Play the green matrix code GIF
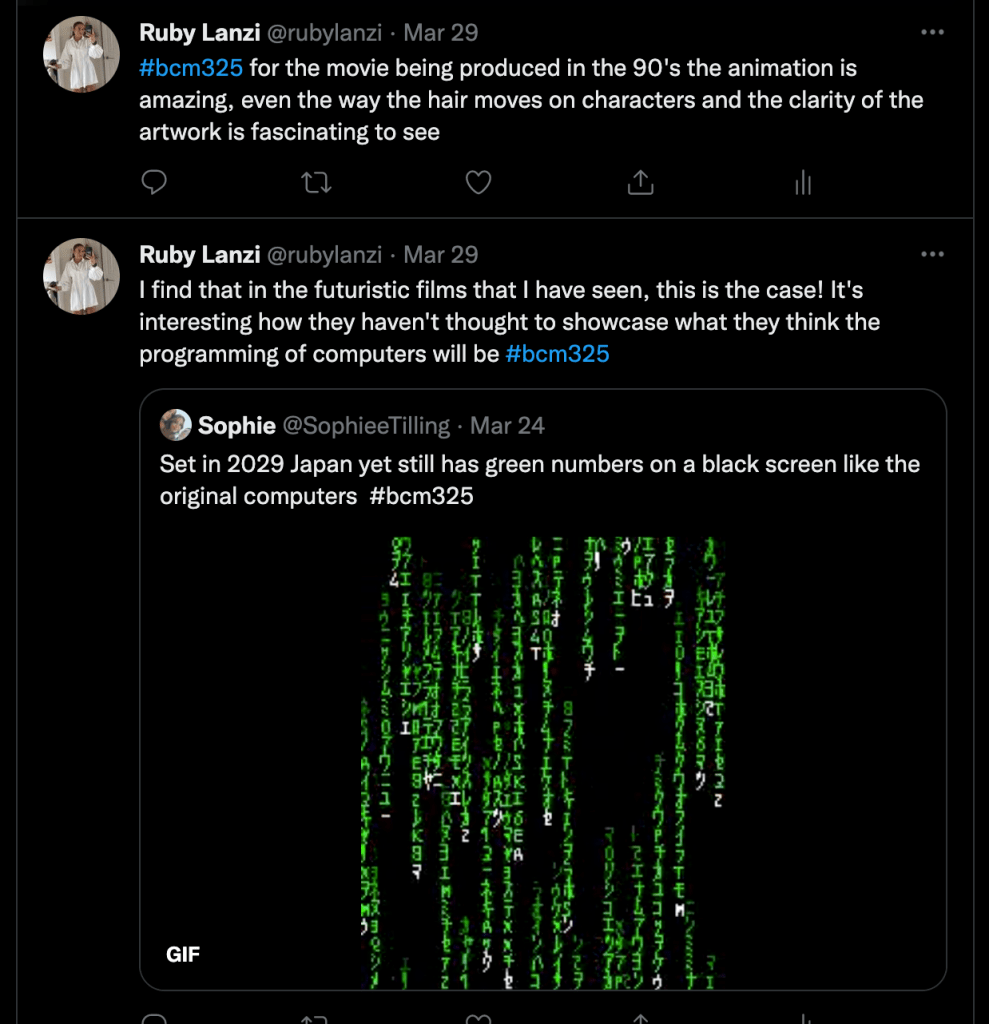Screen dimensions: 989x1024 tap(543, 760)
